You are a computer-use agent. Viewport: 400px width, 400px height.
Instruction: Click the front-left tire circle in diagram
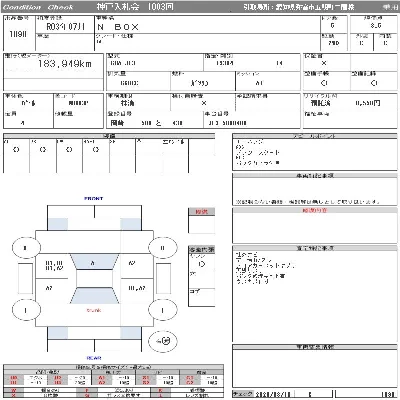(x=26, y=248)
